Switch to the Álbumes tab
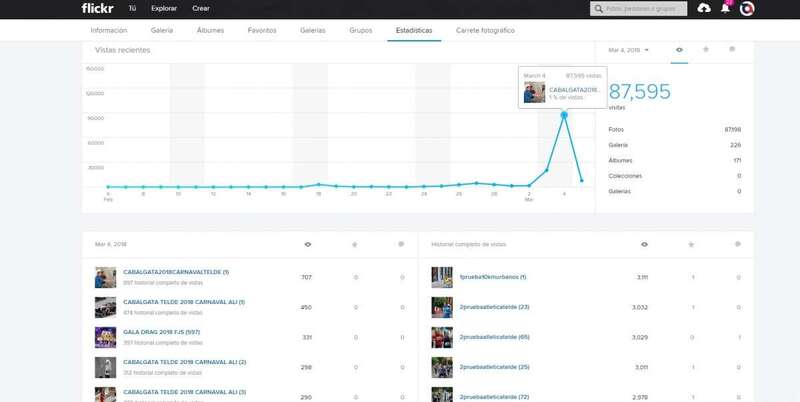 coord(210,30)
